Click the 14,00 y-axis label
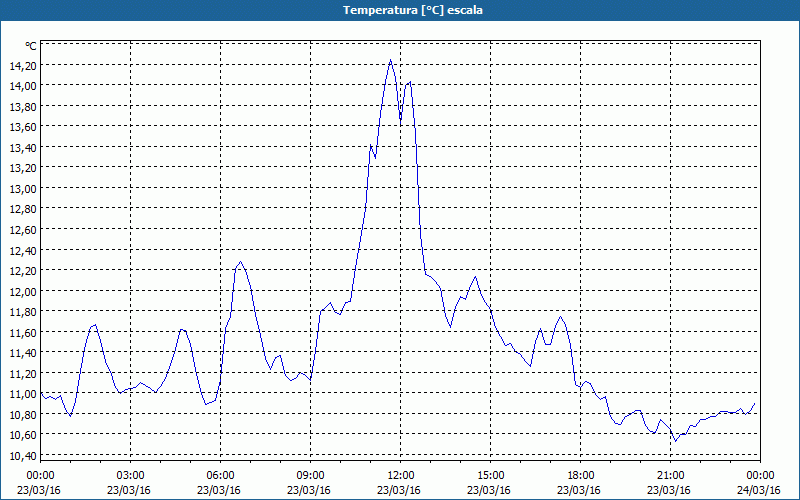The height and width of the screenshot is (500, 800). (x=23, y=86)
